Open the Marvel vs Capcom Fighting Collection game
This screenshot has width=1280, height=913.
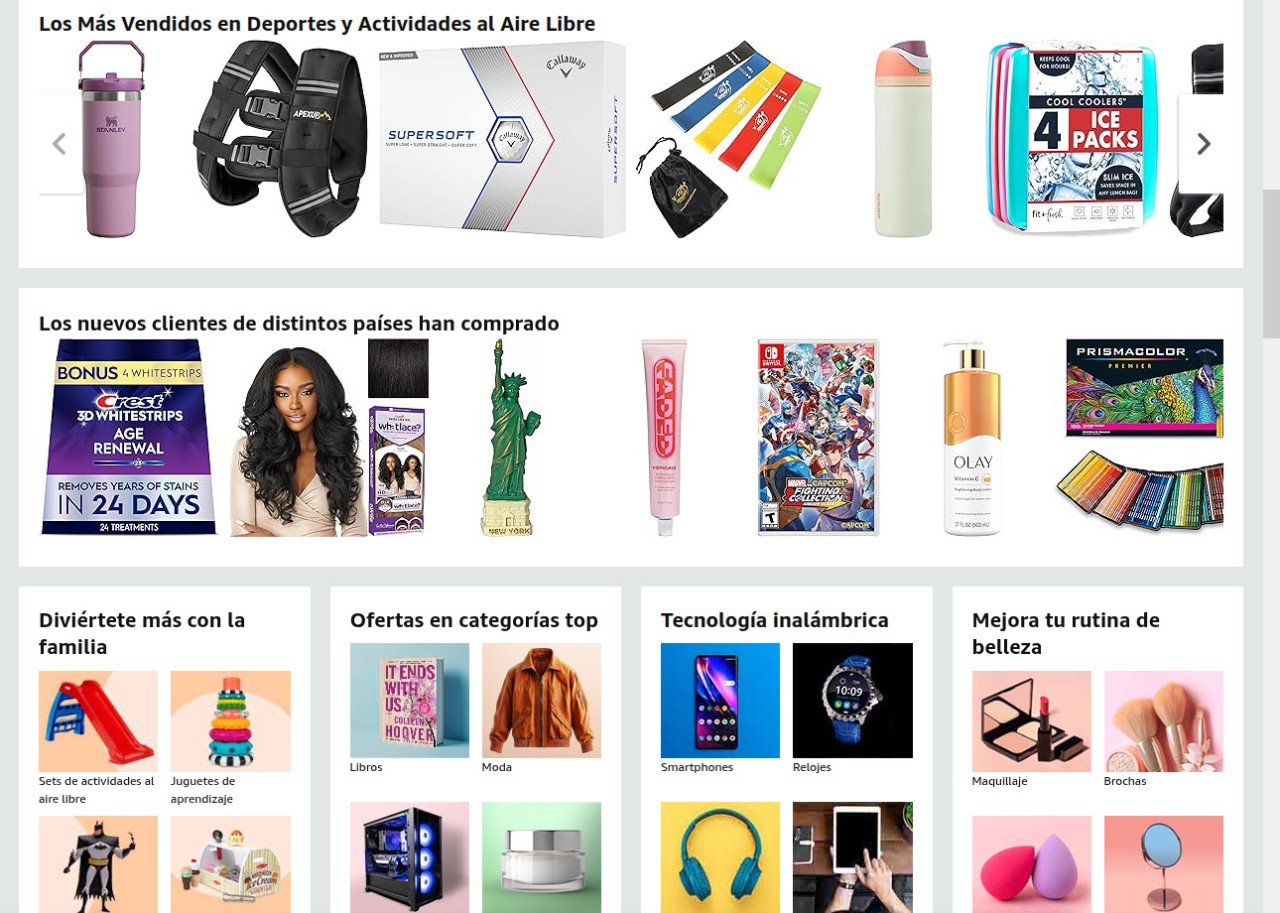[818, 438]
